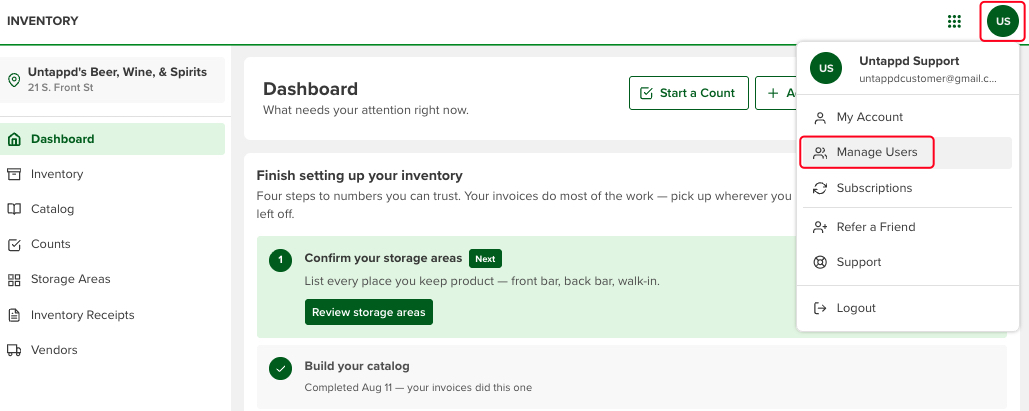1029x411 pixels.
Task: Select Manage Users menu entry
Action: (906, 153)
